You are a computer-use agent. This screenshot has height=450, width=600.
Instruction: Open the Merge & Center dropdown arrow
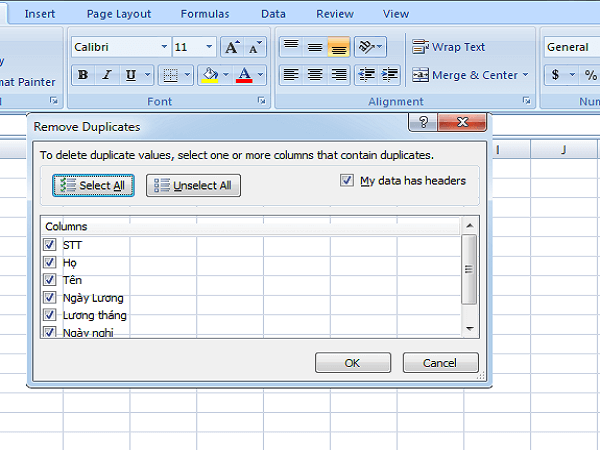526,75
